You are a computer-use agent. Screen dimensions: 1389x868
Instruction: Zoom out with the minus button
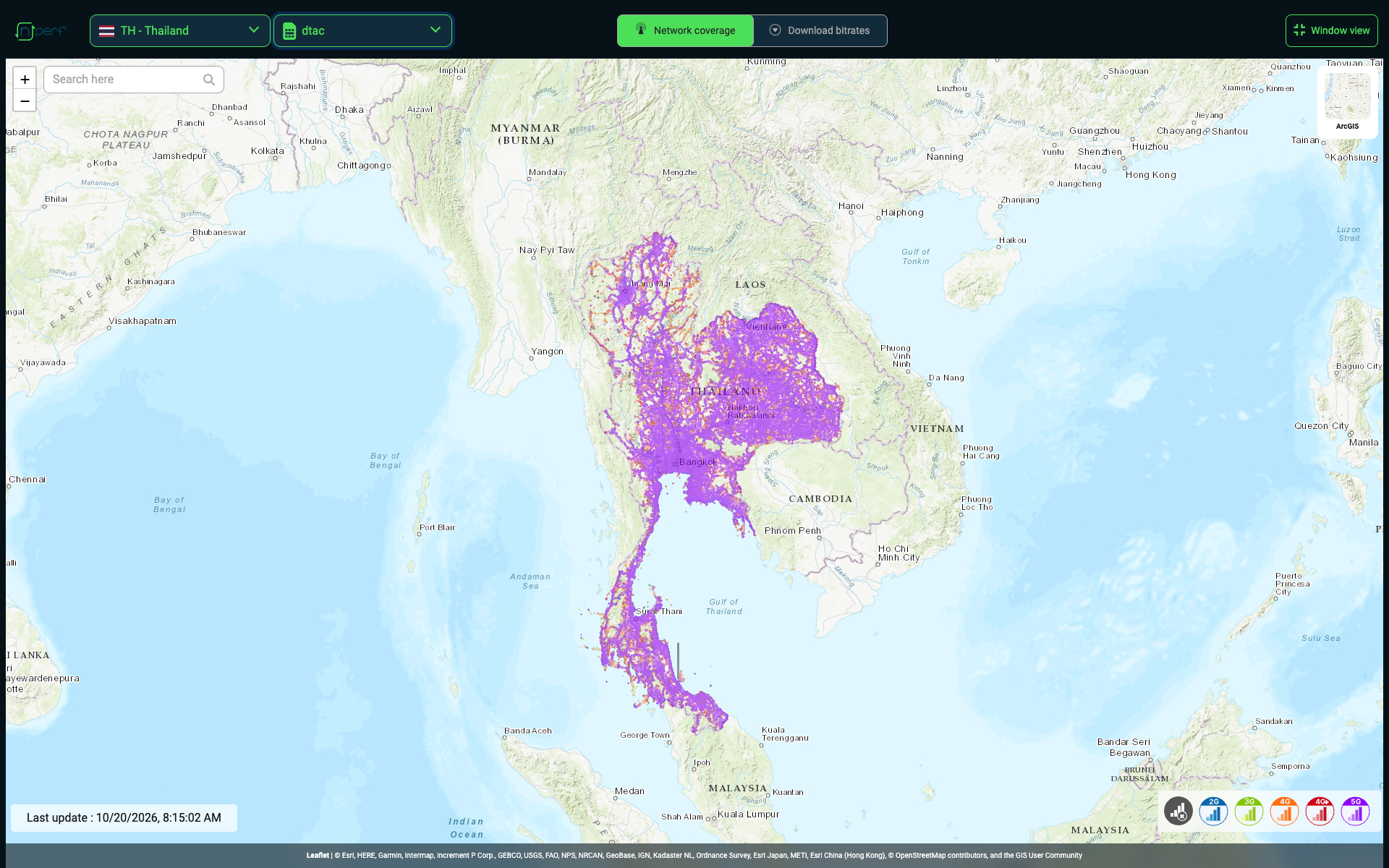pyautogui.click(x=25, y=101)
